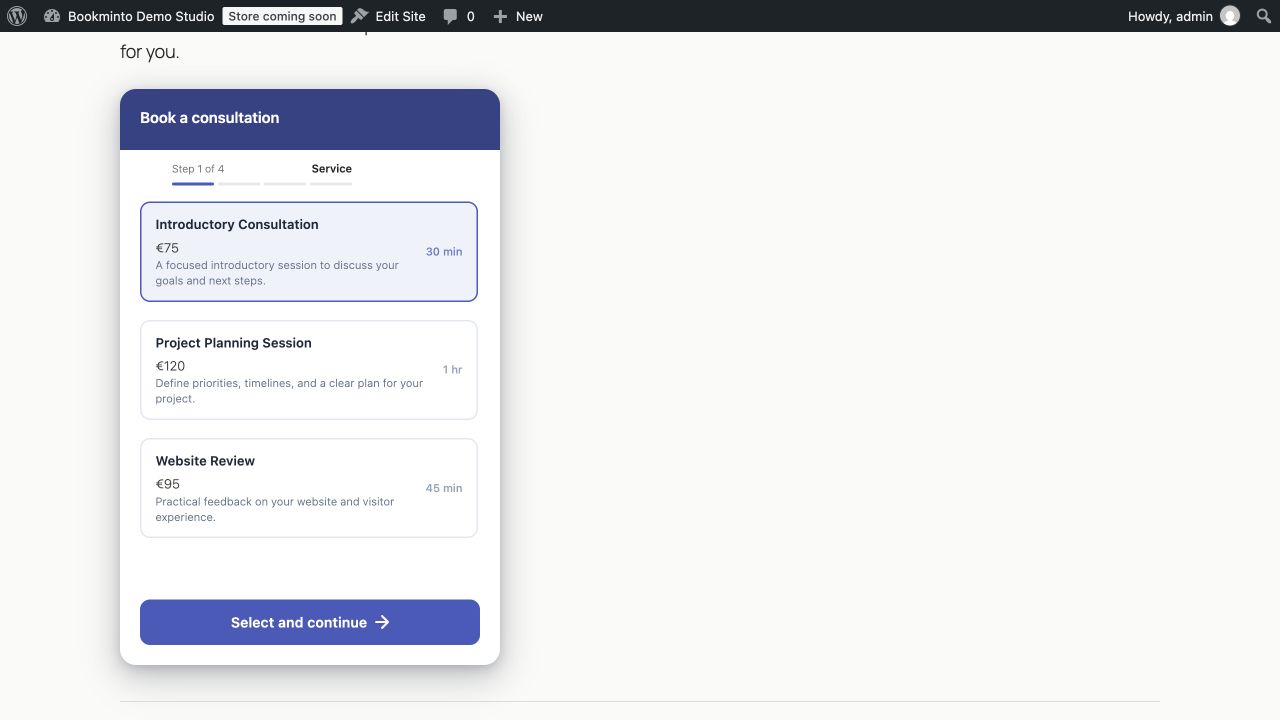Image resolution: width=1280 pixels, height=720 pixels.
Task: Click the Project Planning Session description text
Action: (x=289, y=391)
